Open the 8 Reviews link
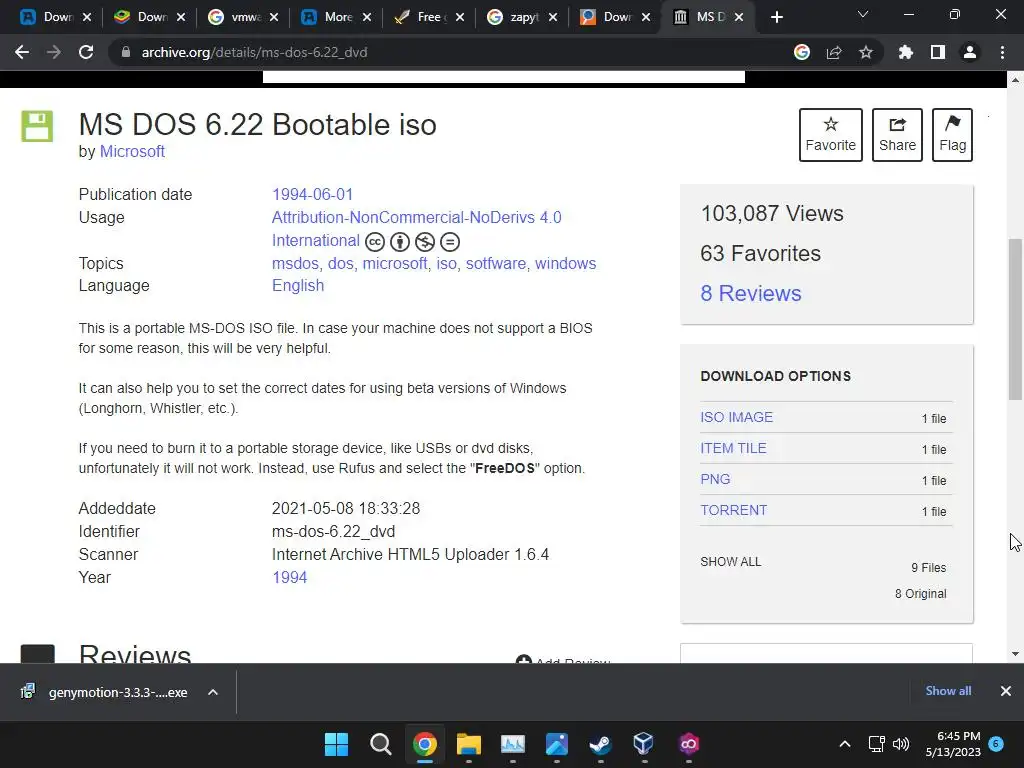This screenshot has height=768, width=1024. click(751, 293)
